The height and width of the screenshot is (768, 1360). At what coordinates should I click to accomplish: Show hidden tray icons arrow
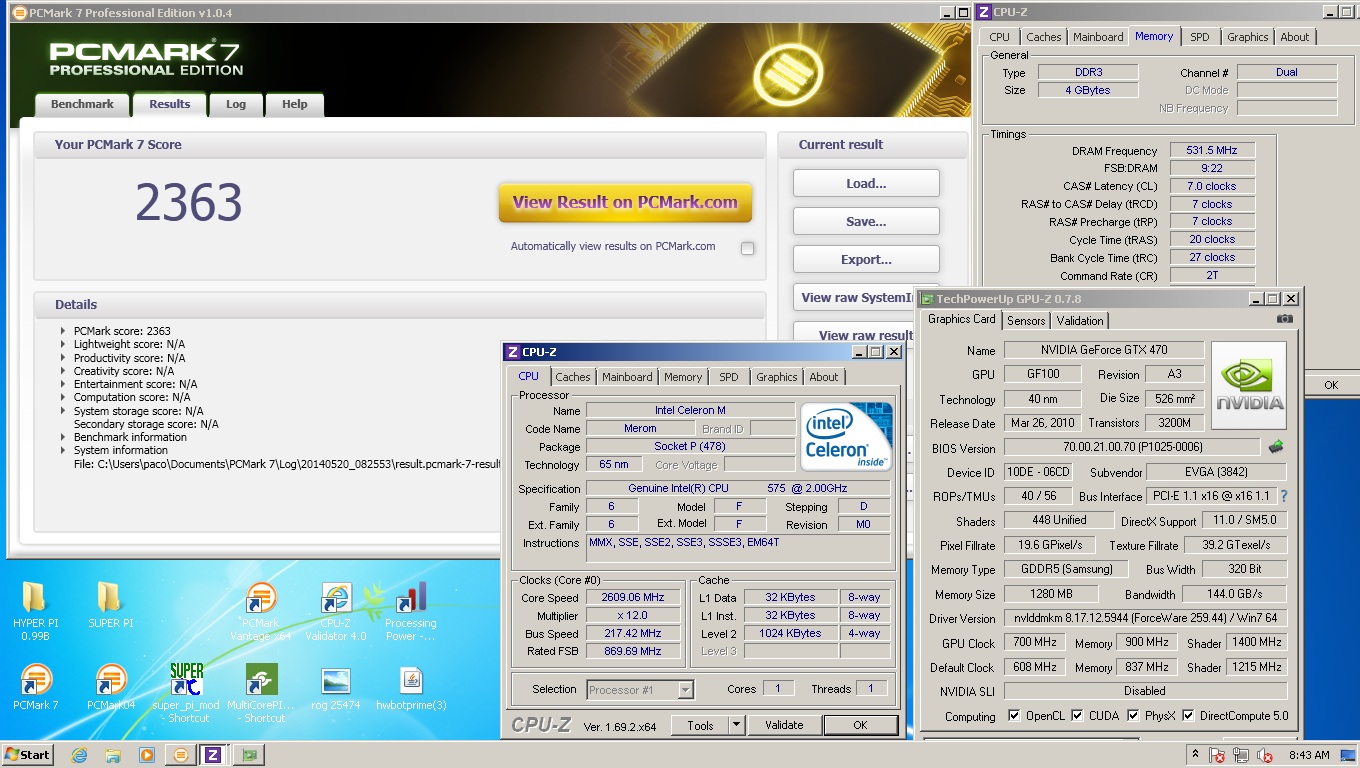[1195, 755]
